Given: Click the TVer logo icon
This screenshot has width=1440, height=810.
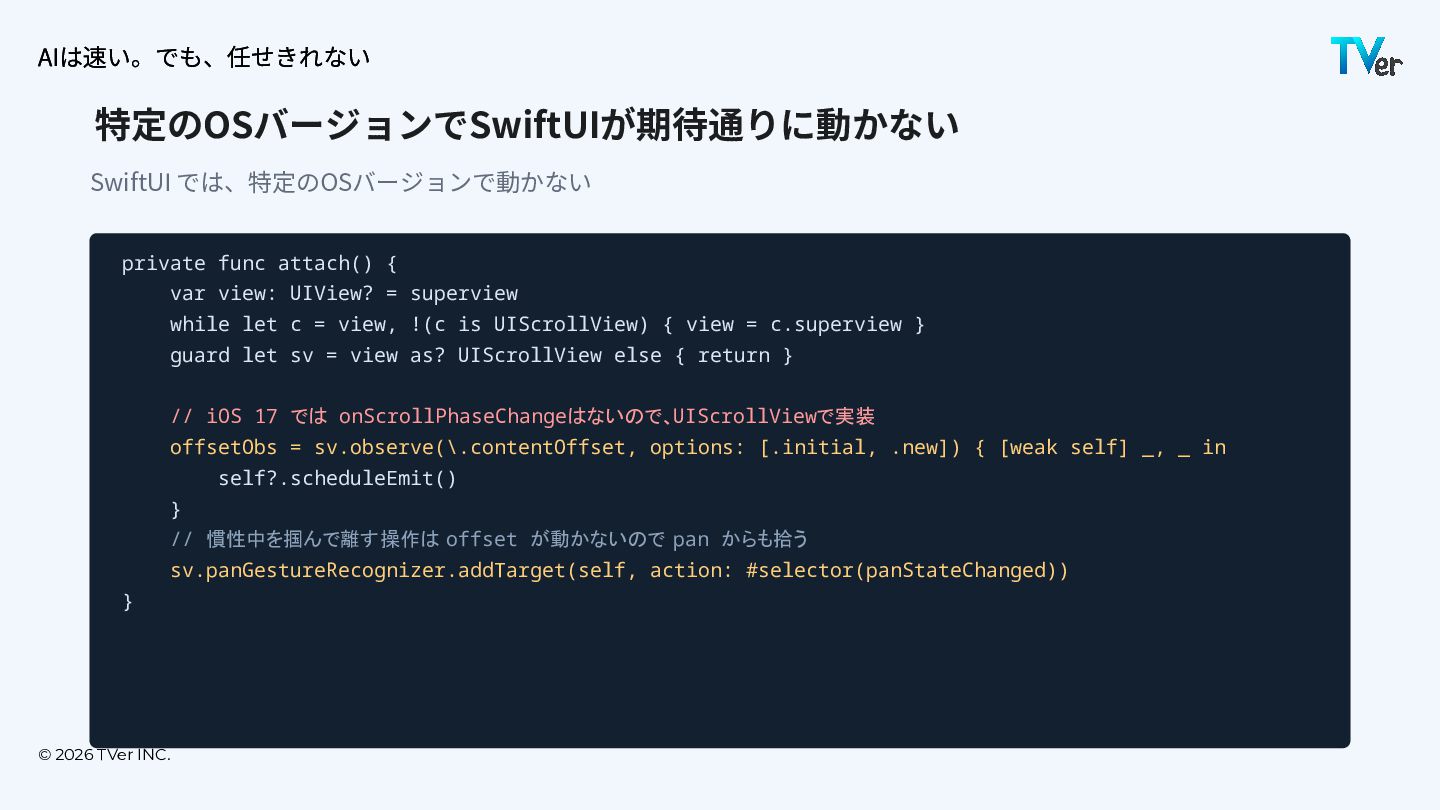Looking at the screenshot, I should tap(1366, 56).
